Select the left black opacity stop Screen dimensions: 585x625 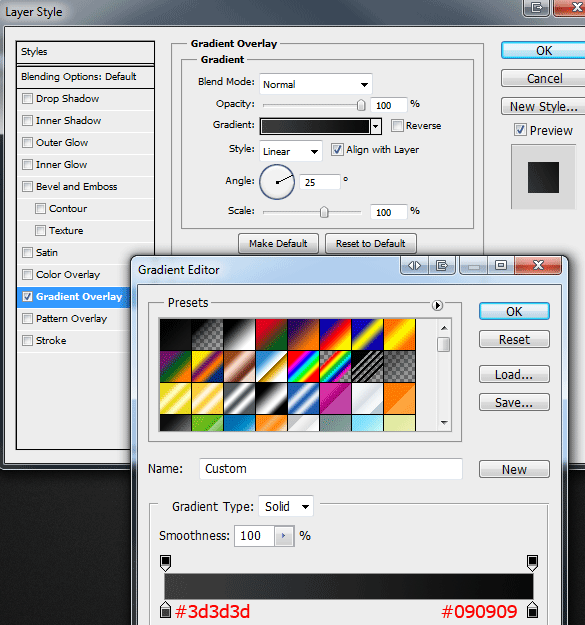point(165,562)
